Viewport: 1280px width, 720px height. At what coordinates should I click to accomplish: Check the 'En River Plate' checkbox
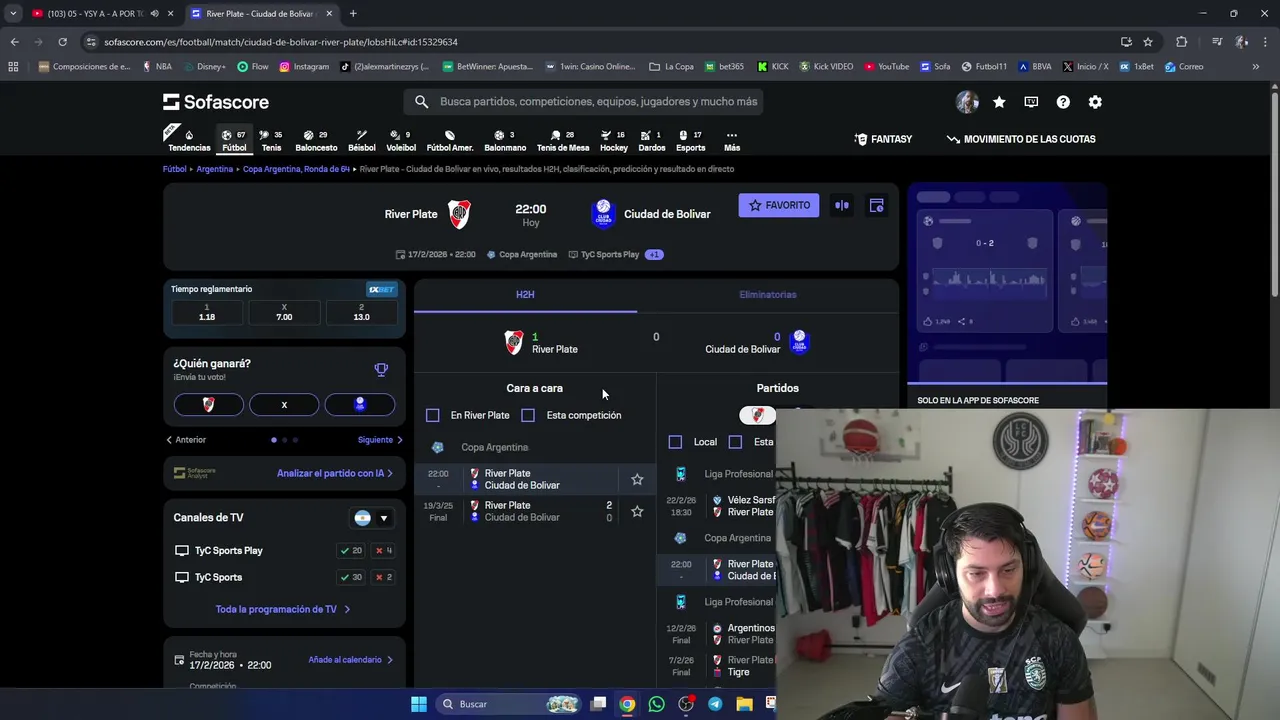click(433, 415)
